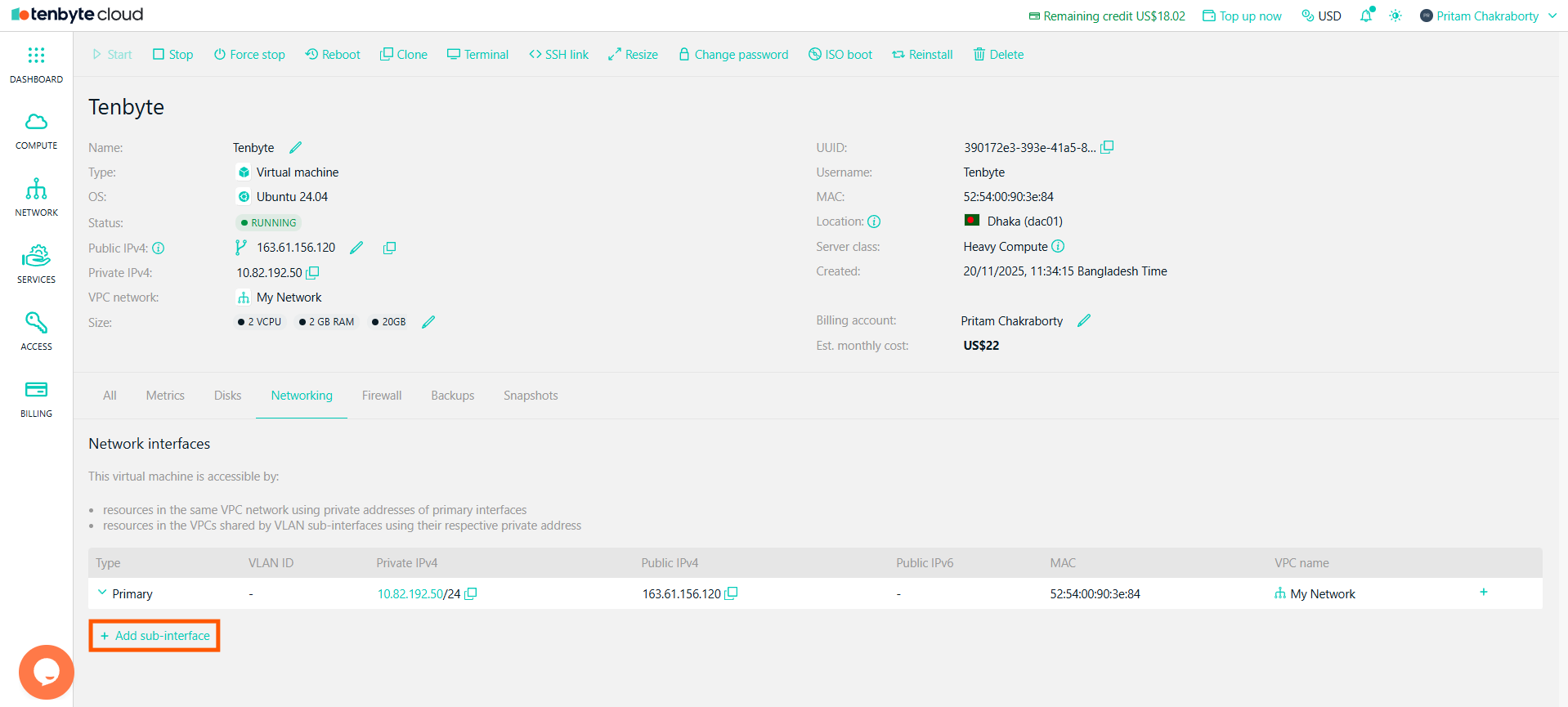The height and width of the screenshot is (707, 1568).
Task: Click the Heavy Compute info icon
Action: 1058,246
